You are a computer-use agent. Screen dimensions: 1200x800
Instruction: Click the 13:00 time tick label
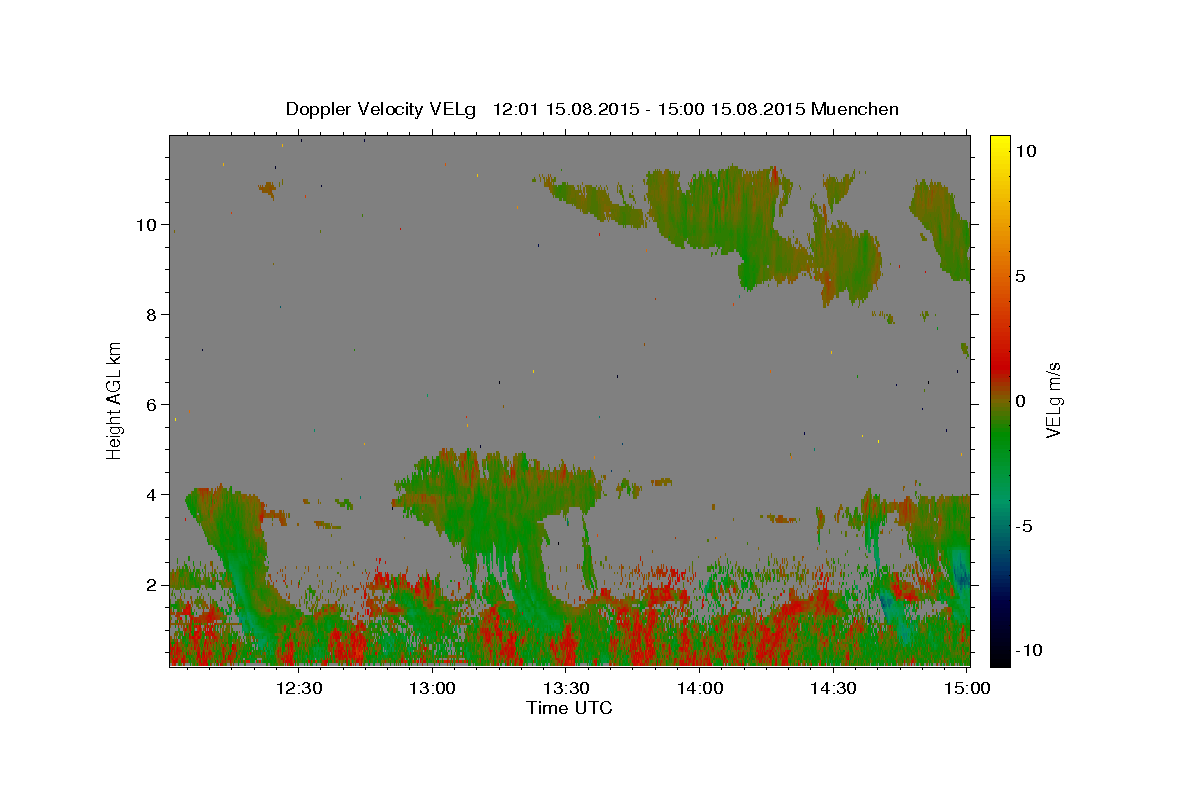point(433,688)
